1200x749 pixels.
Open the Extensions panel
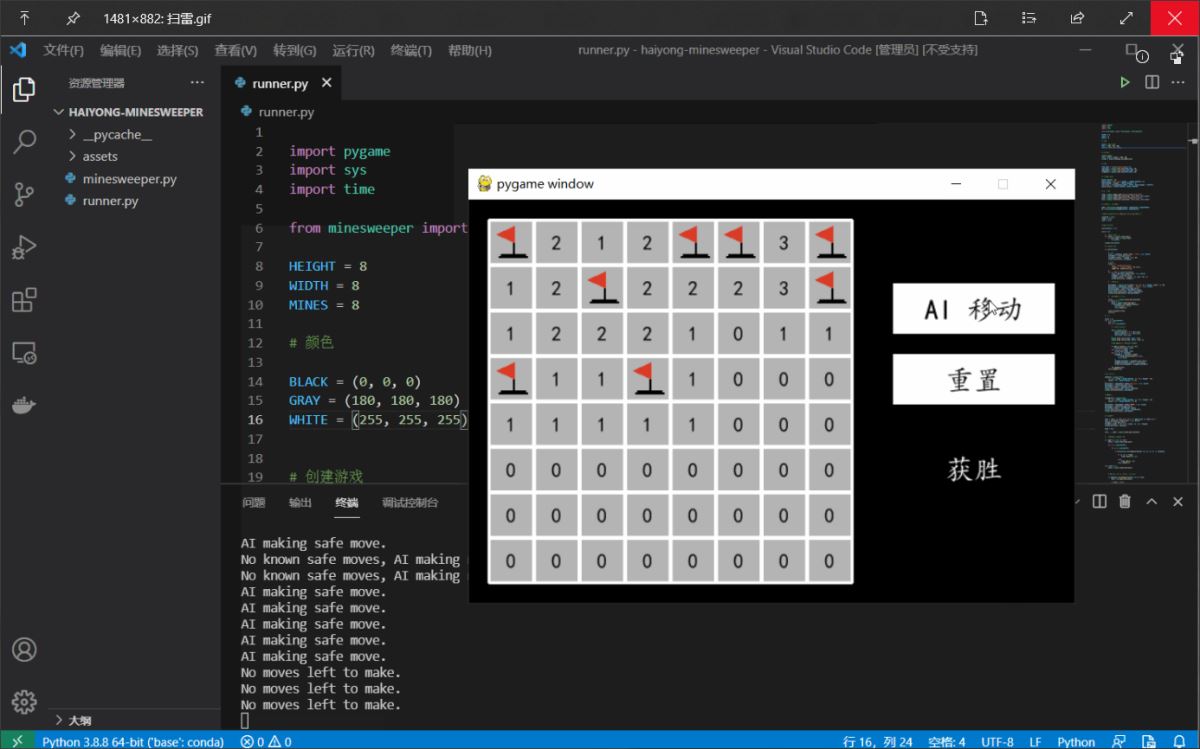24,301
